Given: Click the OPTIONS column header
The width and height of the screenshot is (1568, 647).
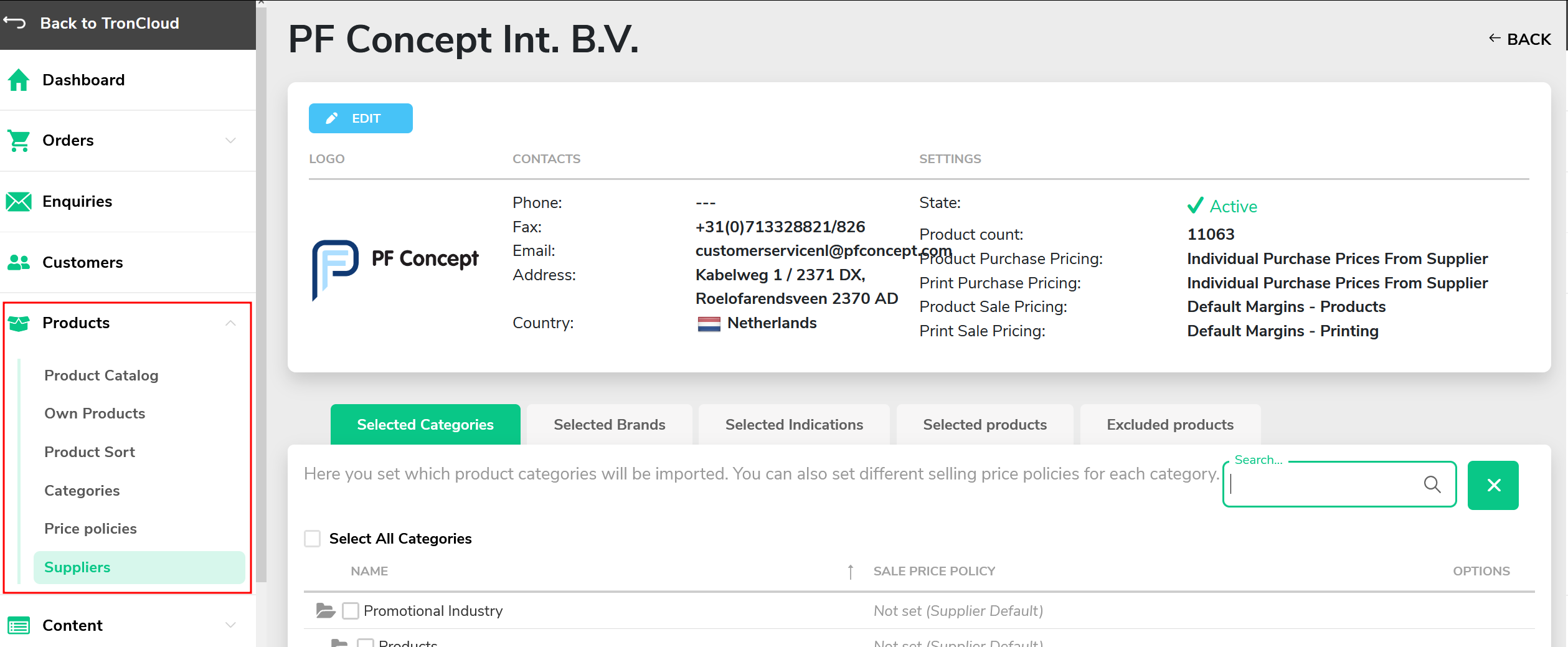Looking at the screenshot, I should (x=1481, y=571).
